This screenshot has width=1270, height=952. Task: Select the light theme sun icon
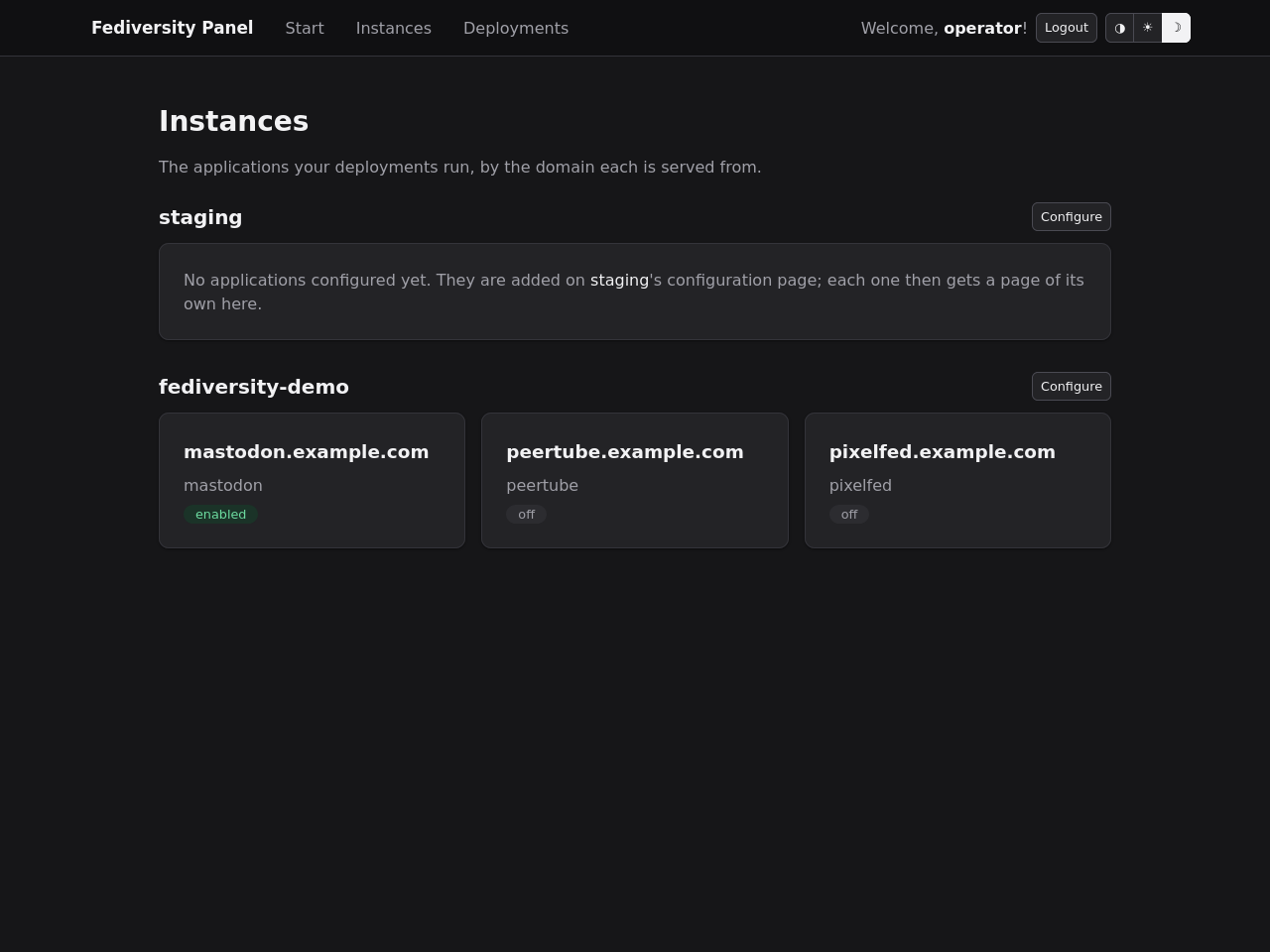coord(1148,28)
